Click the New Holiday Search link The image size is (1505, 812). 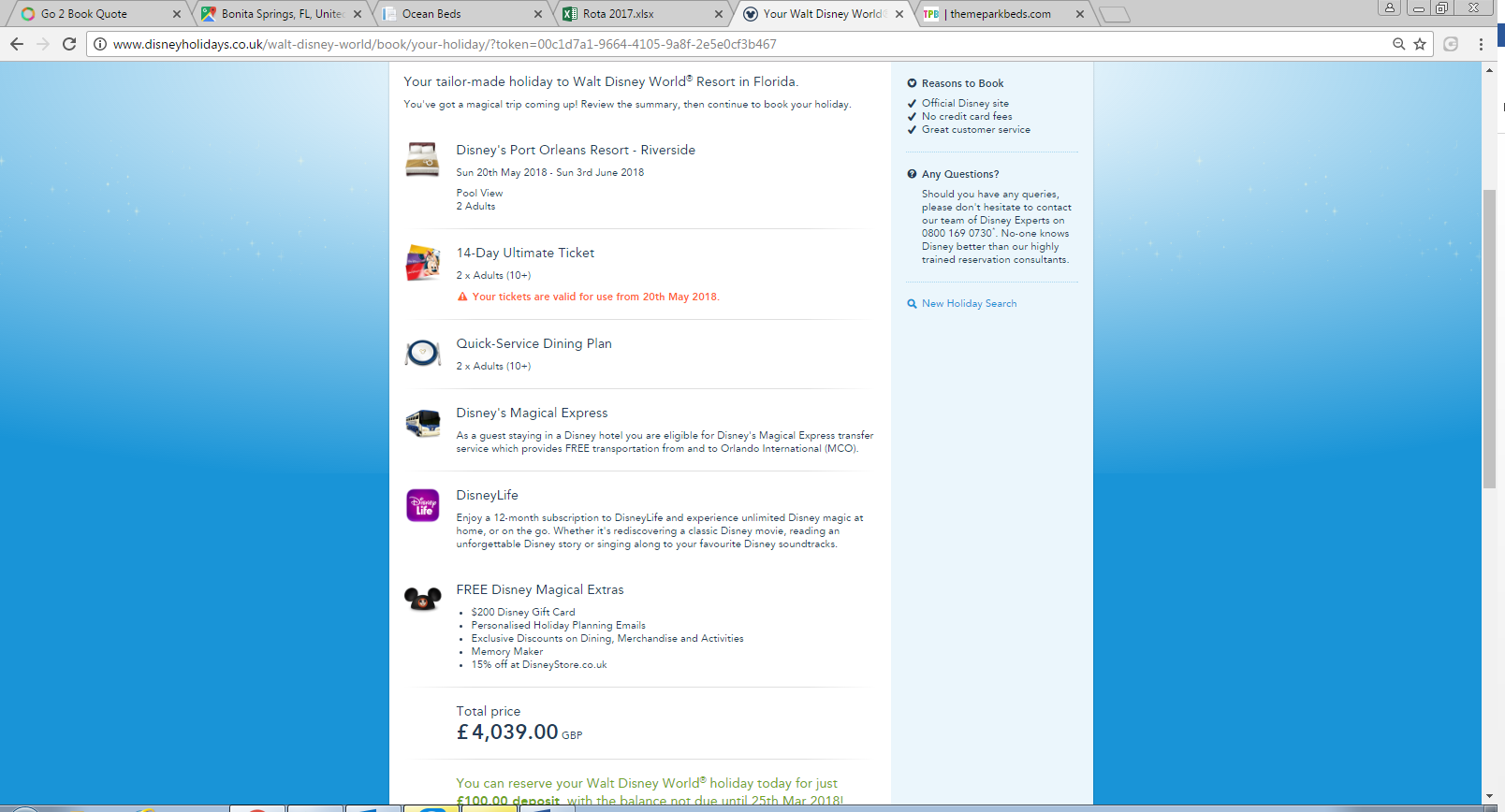point(969,304)
